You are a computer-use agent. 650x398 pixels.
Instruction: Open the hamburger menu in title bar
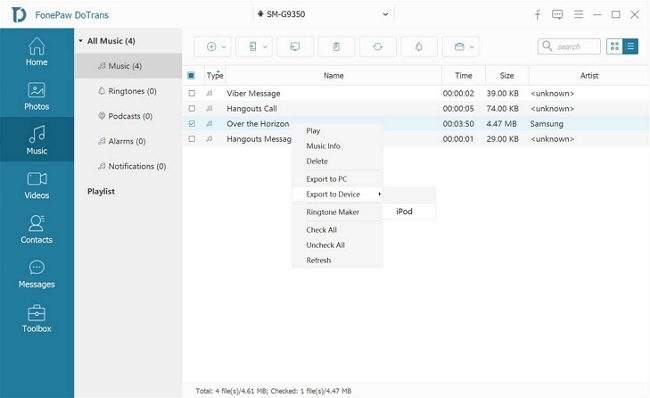[578, 15]
